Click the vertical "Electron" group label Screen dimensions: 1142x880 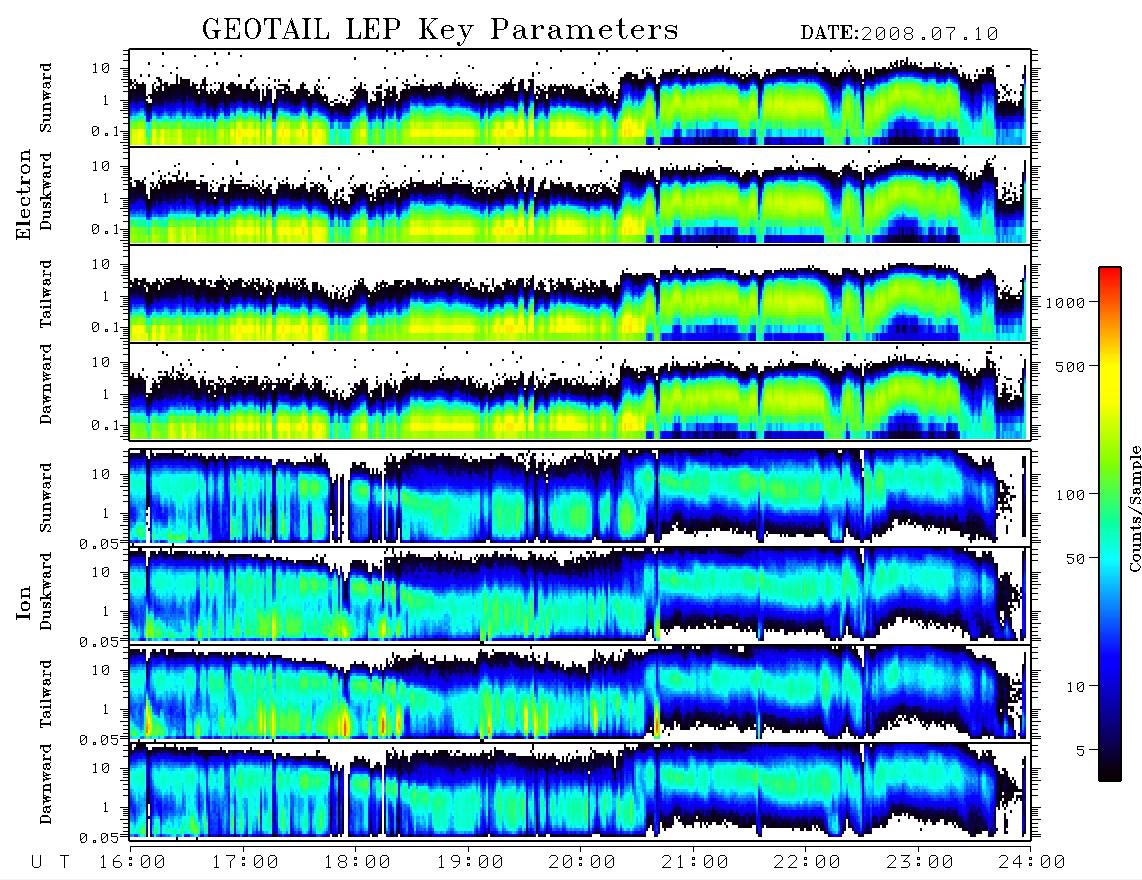[x=24, y=194]
